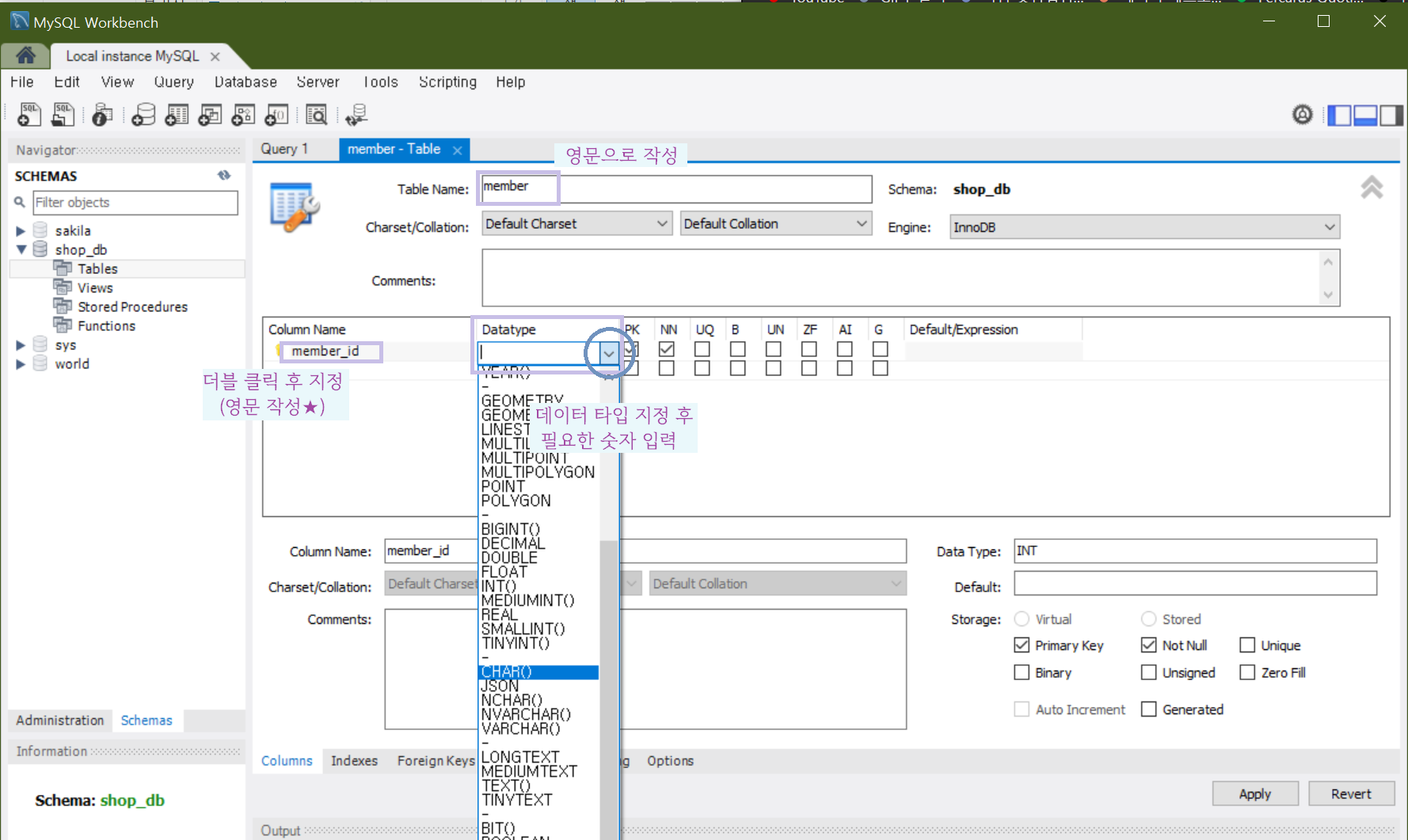Open preferences gear icon at top right
This screenshot has height=840, width=1408.
pyautogui.click(x=1303, y=115)
